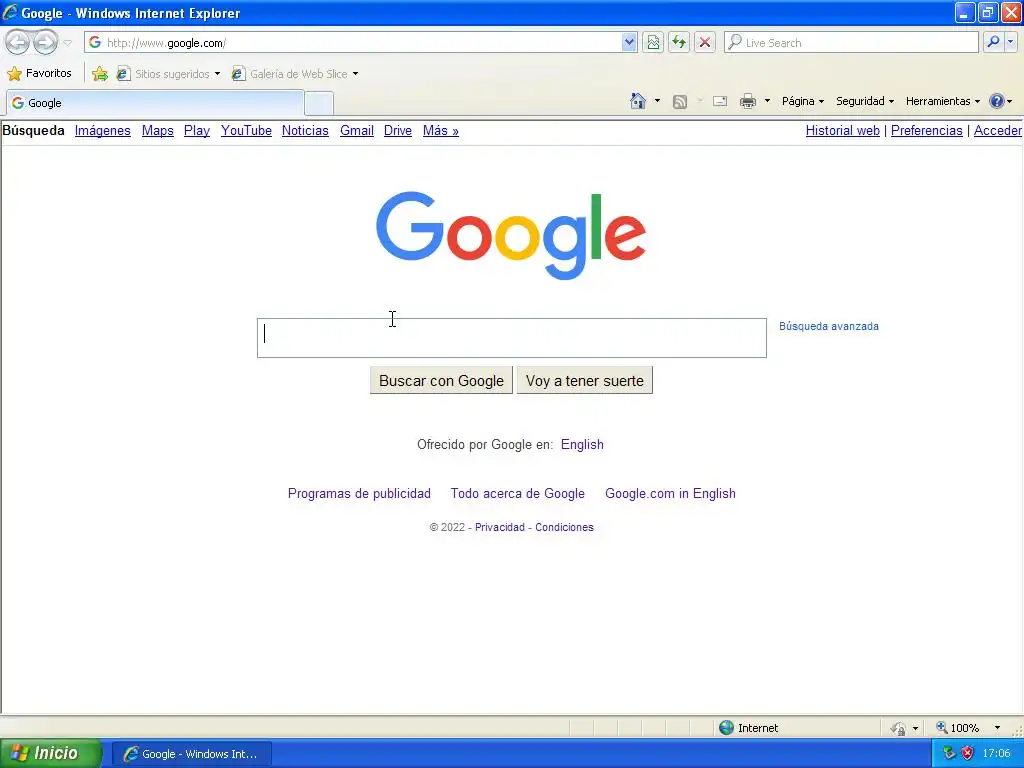
Task: Go forward with the Forward arrow button
Action: pos(45,43)
